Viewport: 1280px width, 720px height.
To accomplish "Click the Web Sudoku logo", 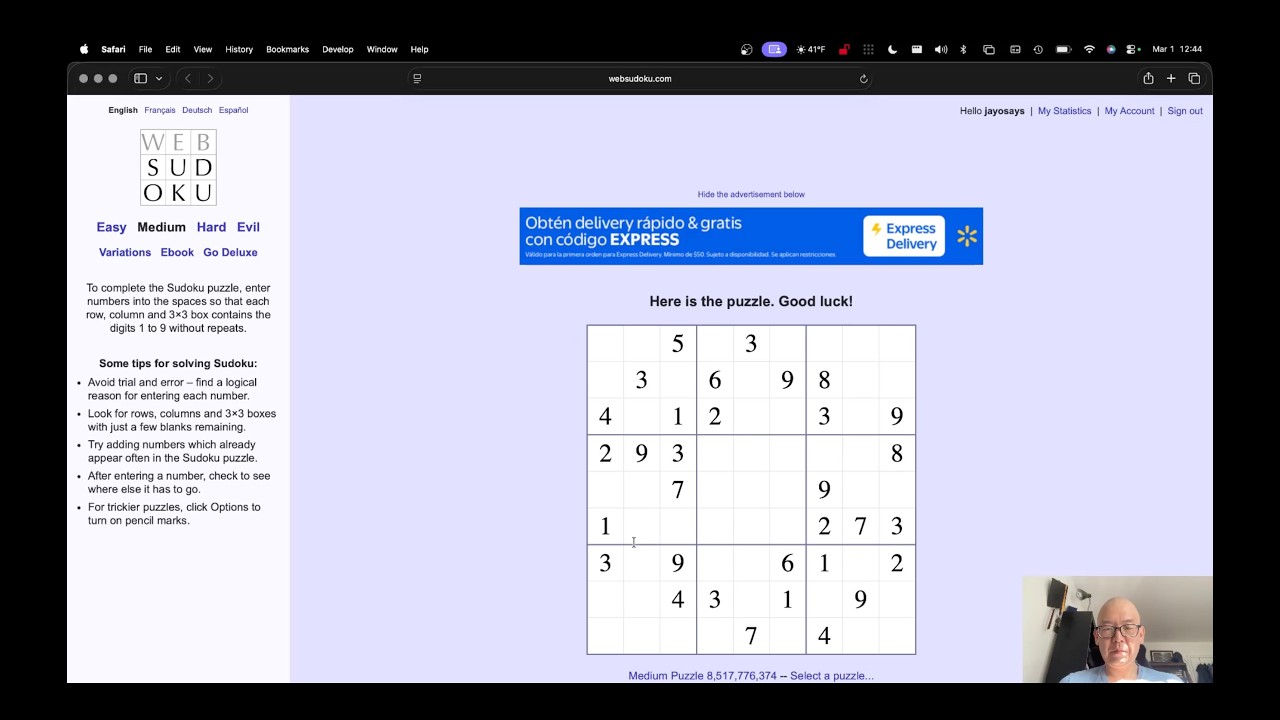I will click(x=178, y=167).
